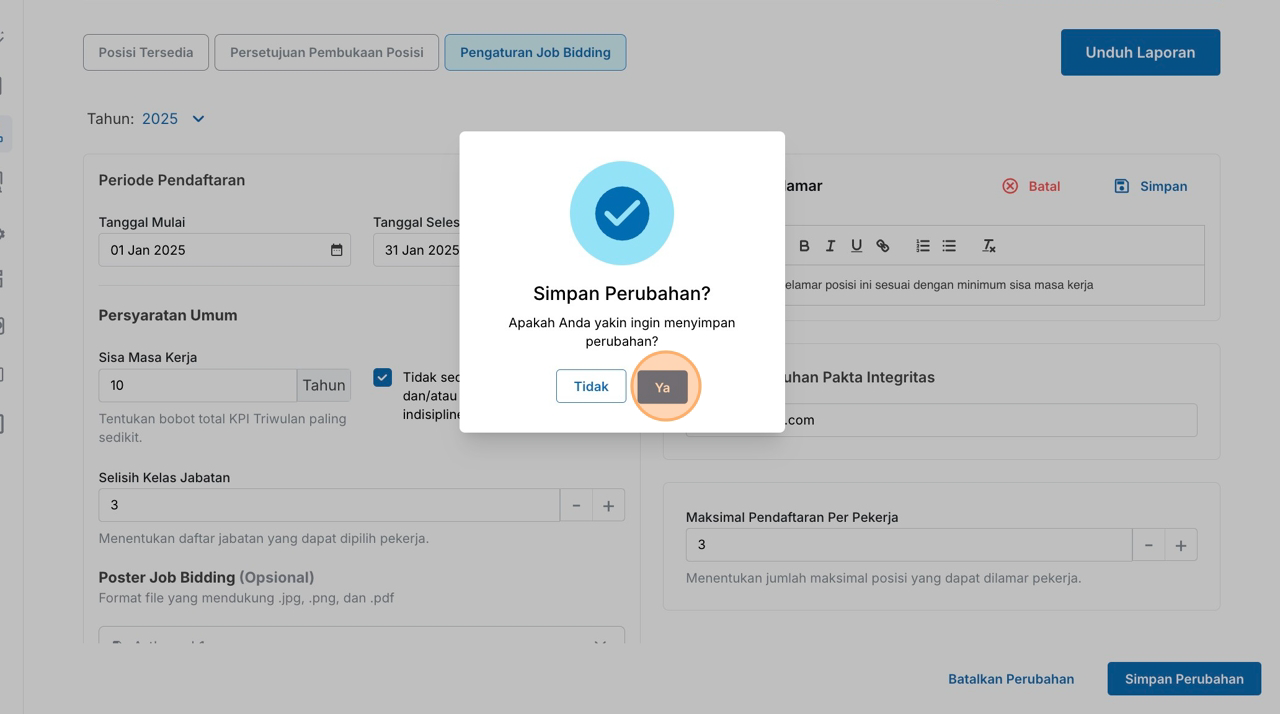Screen dimensions: 1280x714
Task: Toggle bold formatting in the editor
Action: point(804,246)
